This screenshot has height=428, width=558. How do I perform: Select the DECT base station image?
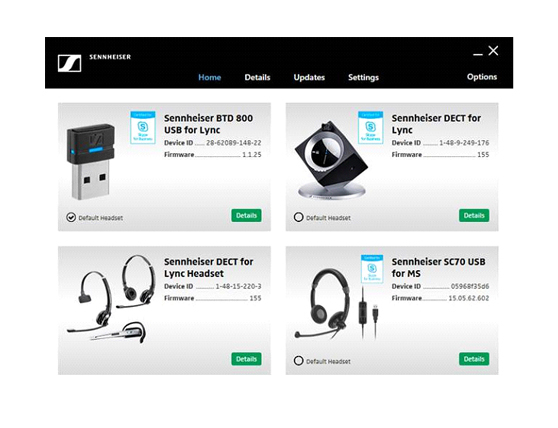pyautogui.click(x=331, y=160)
